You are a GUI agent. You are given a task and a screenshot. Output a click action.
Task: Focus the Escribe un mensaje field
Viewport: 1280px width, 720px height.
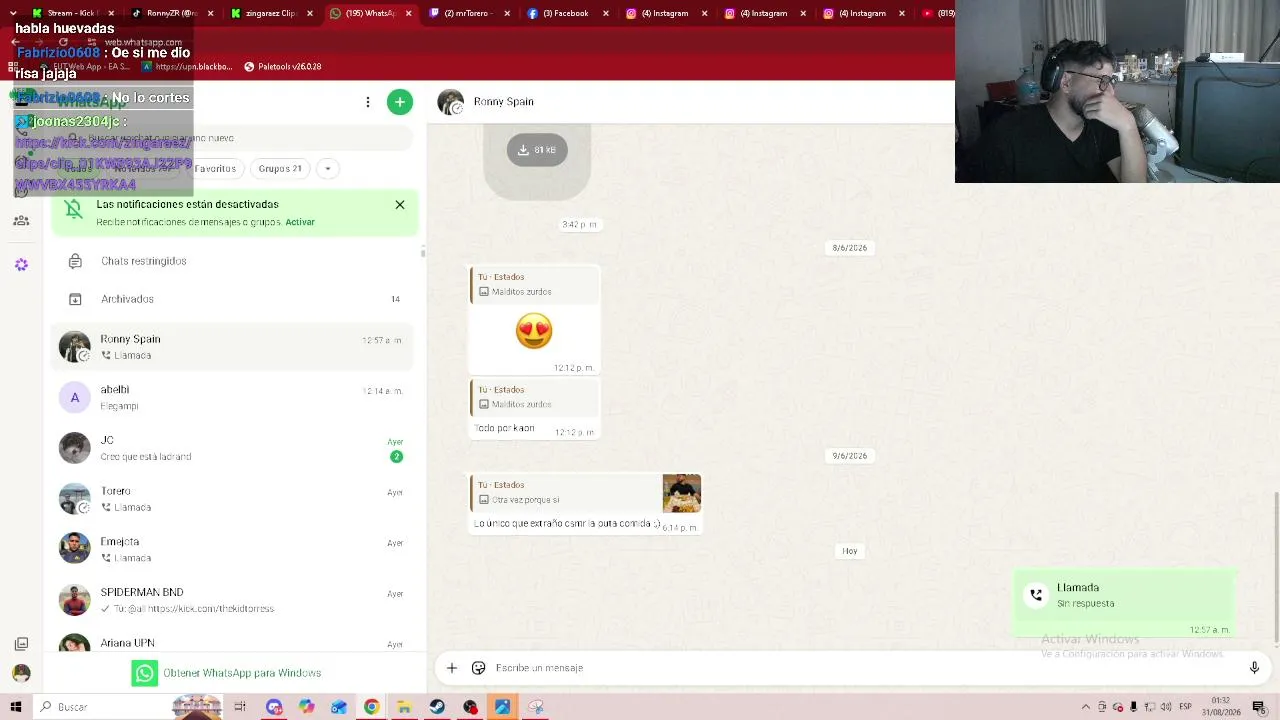pyautogui.click(x=865, y=668)
